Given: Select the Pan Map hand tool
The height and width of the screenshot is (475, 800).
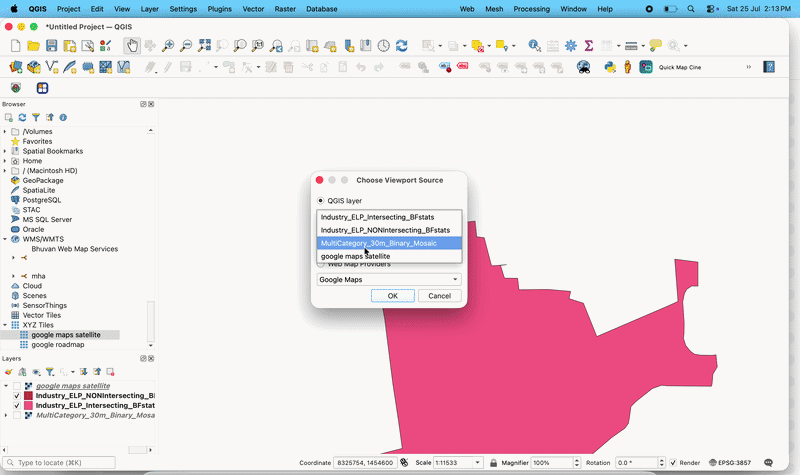Looking at the screenshot, I should tap(132, 46).
